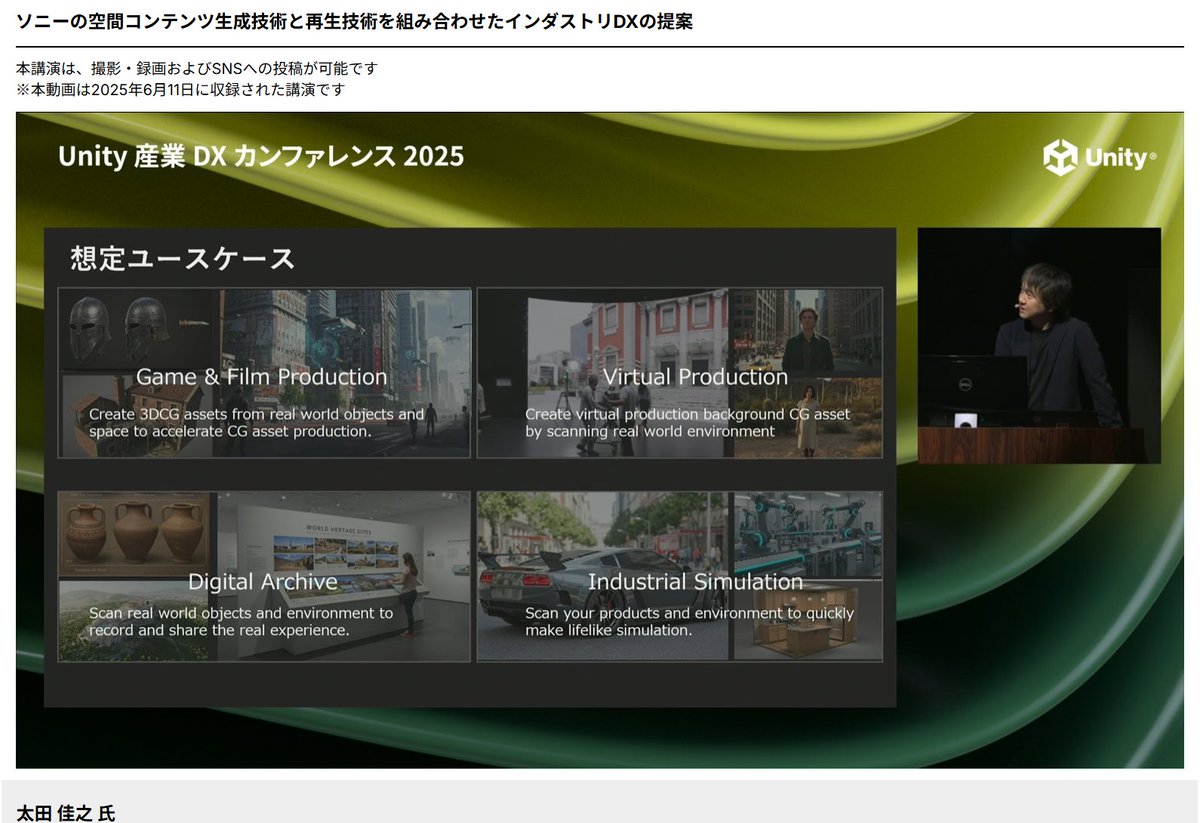Click the Unity logo in the video
This screenshot has width=1200, height=823.
1100,158
